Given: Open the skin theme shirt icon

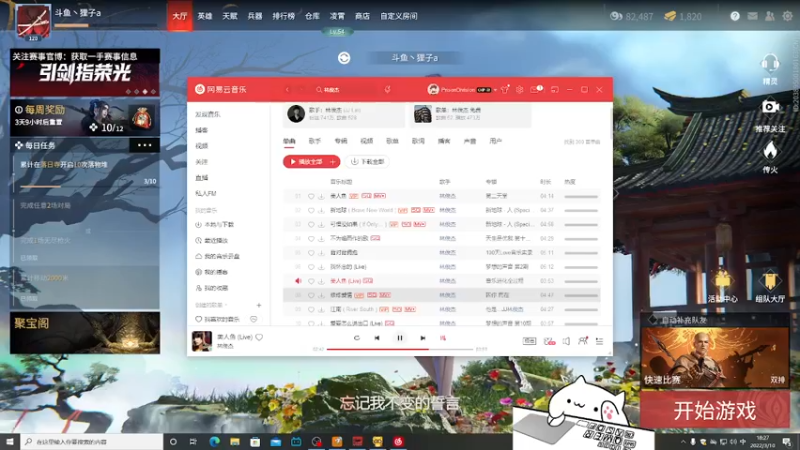Looking at the screenshot, I should pos(505,90).
